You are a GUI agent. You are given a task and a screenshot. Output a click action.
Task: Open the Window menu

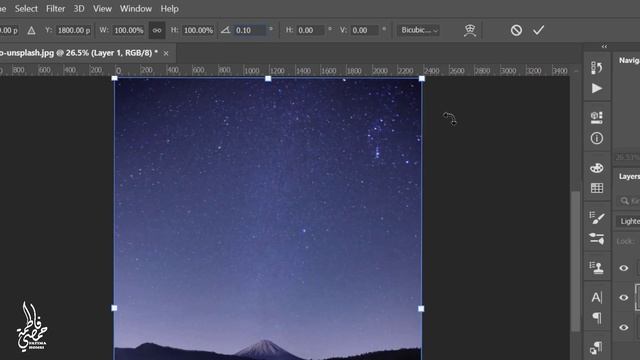pos(136,9)
